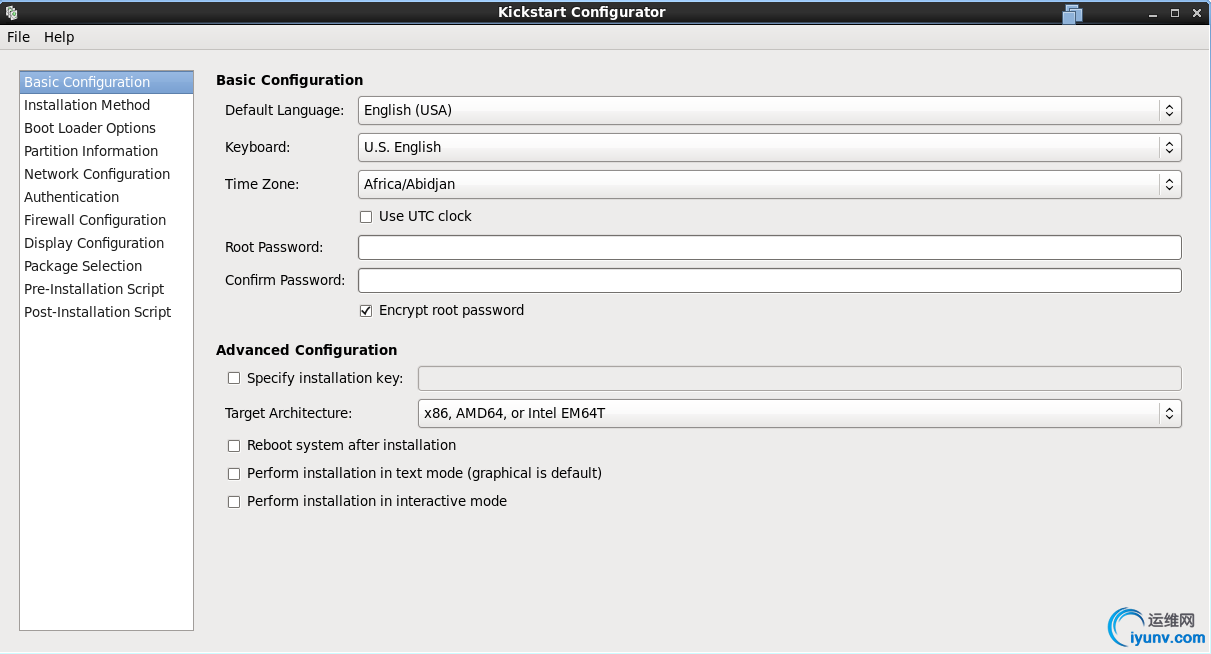Open the Help menu
This screenshot has height=654, width=1211.
[x=59, y=37]
